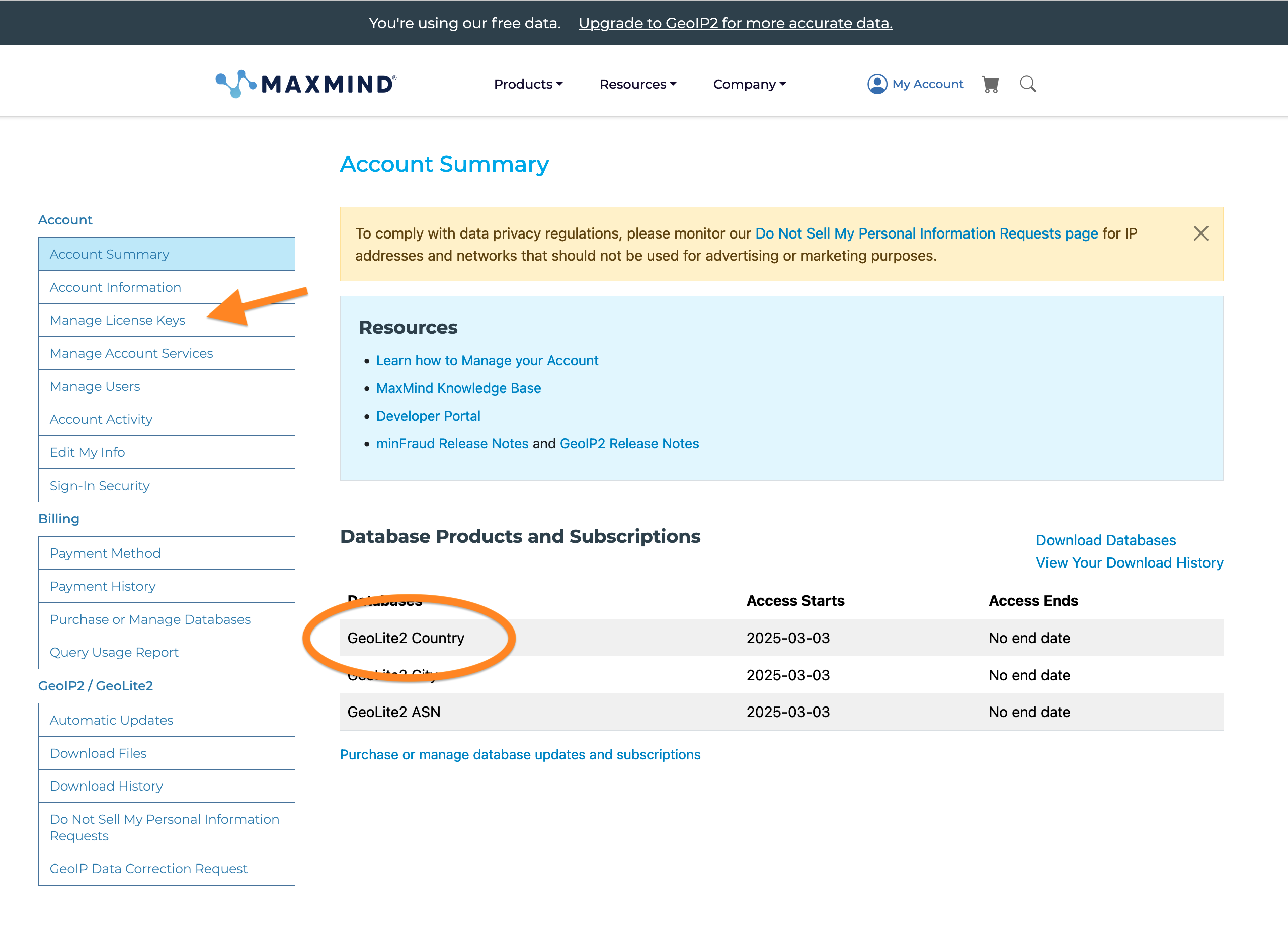Viewport: 1288px width, 942px height.
Task: Dismiss the privacy notice banner
Action: (x=1201, y=233)
